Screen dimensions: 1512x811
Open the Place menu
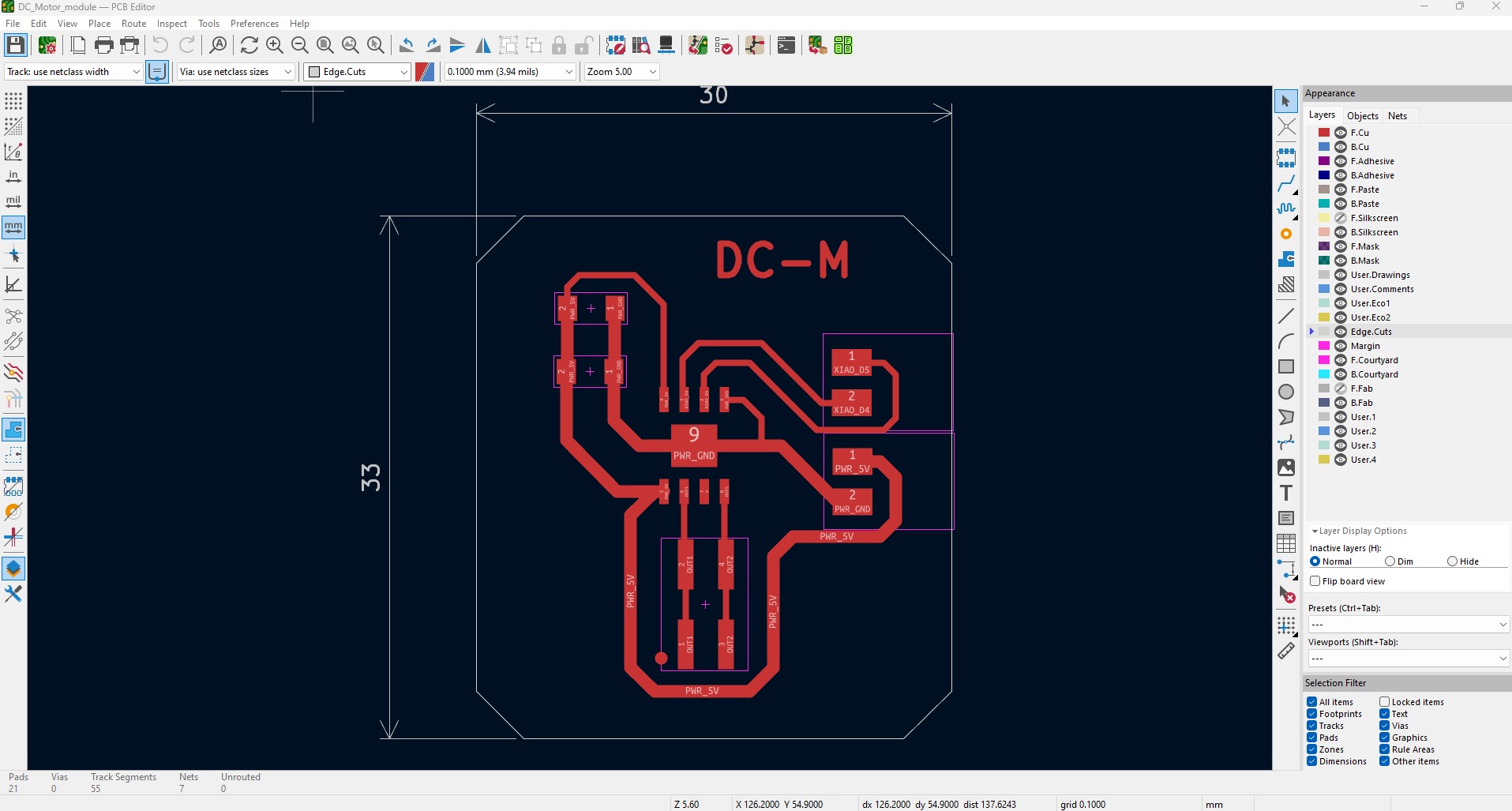pos(99,24)
